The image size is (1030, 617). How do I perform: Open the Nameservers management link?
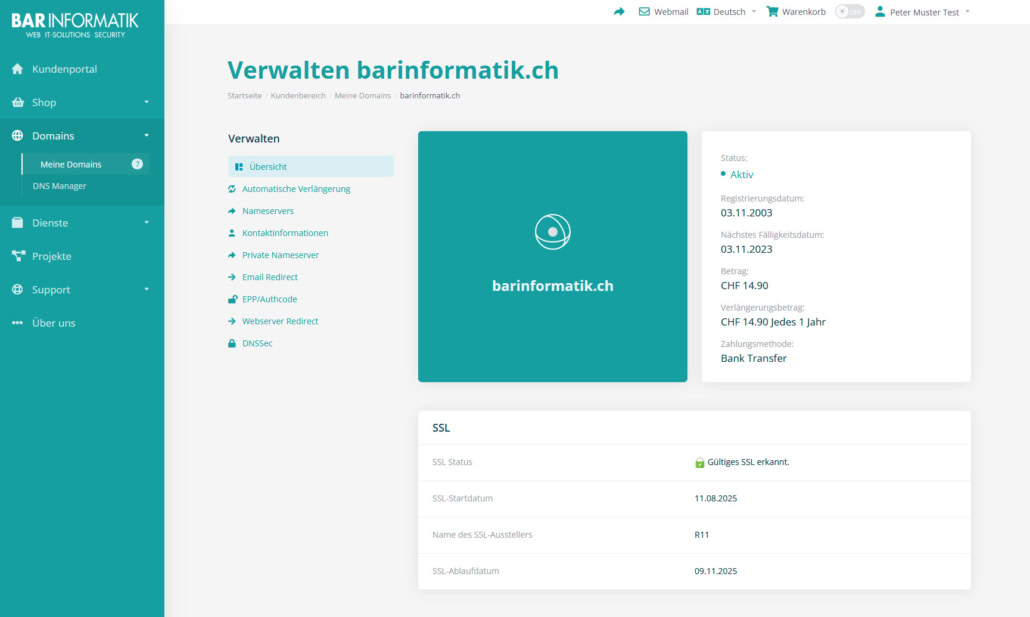268,211
